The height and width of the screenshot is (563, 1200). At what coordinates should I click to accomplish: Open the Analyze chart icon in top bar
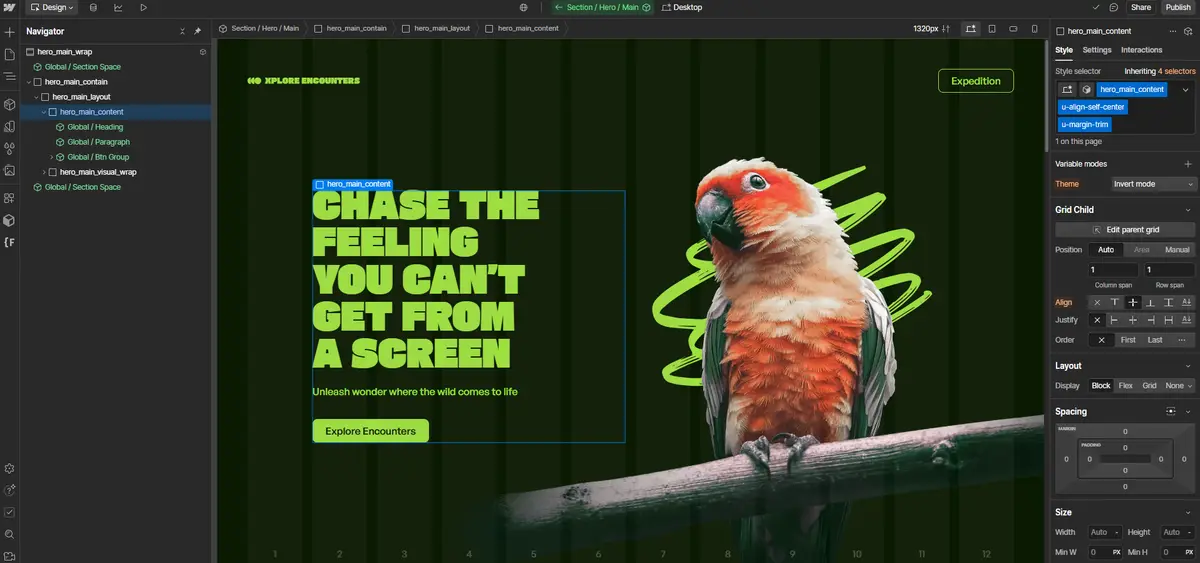[119, 7]
